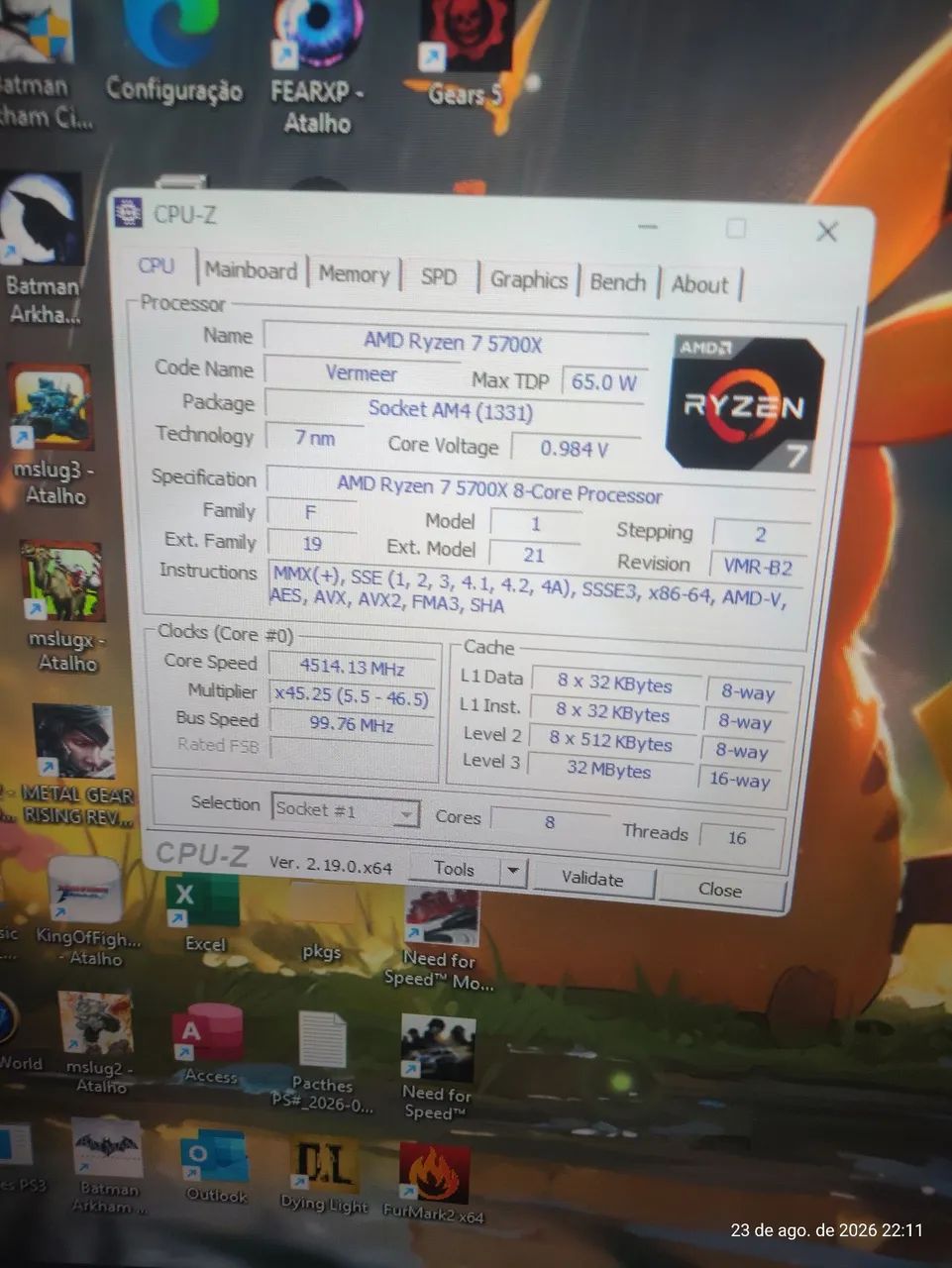952x1268 pixels.
Task: Open the Pacthes PS# text file
Action: click(322, 1062)
